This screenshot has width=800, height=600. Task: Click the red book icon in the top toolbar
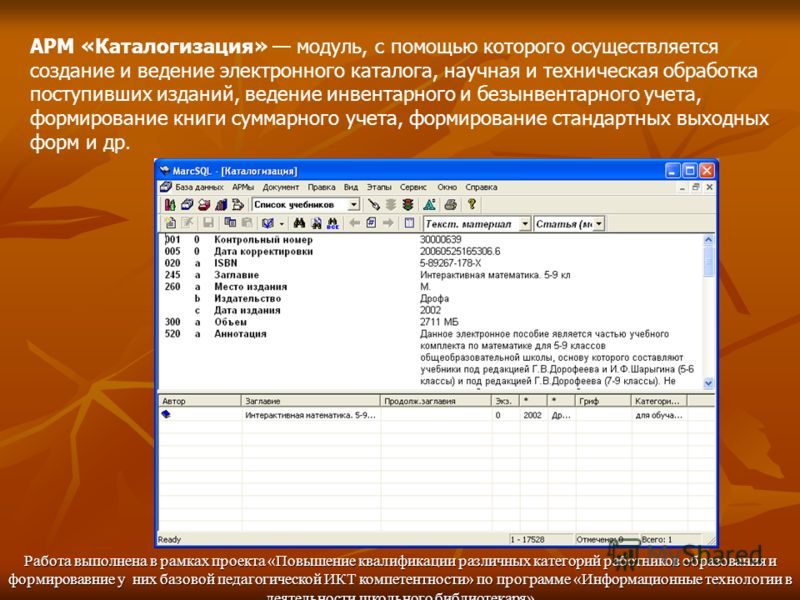(x=204, y=205)
